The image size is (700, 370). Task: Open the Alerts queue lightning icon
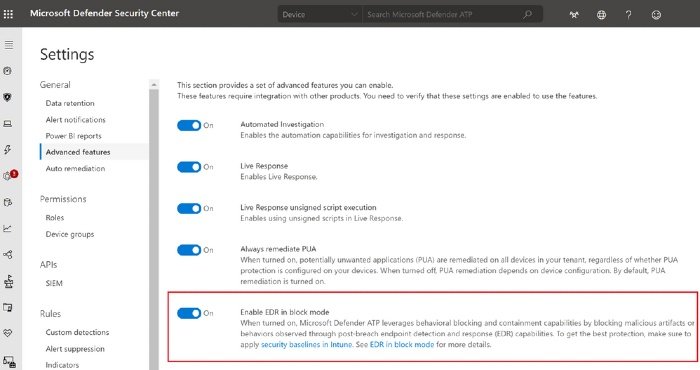tap(8, 150)
